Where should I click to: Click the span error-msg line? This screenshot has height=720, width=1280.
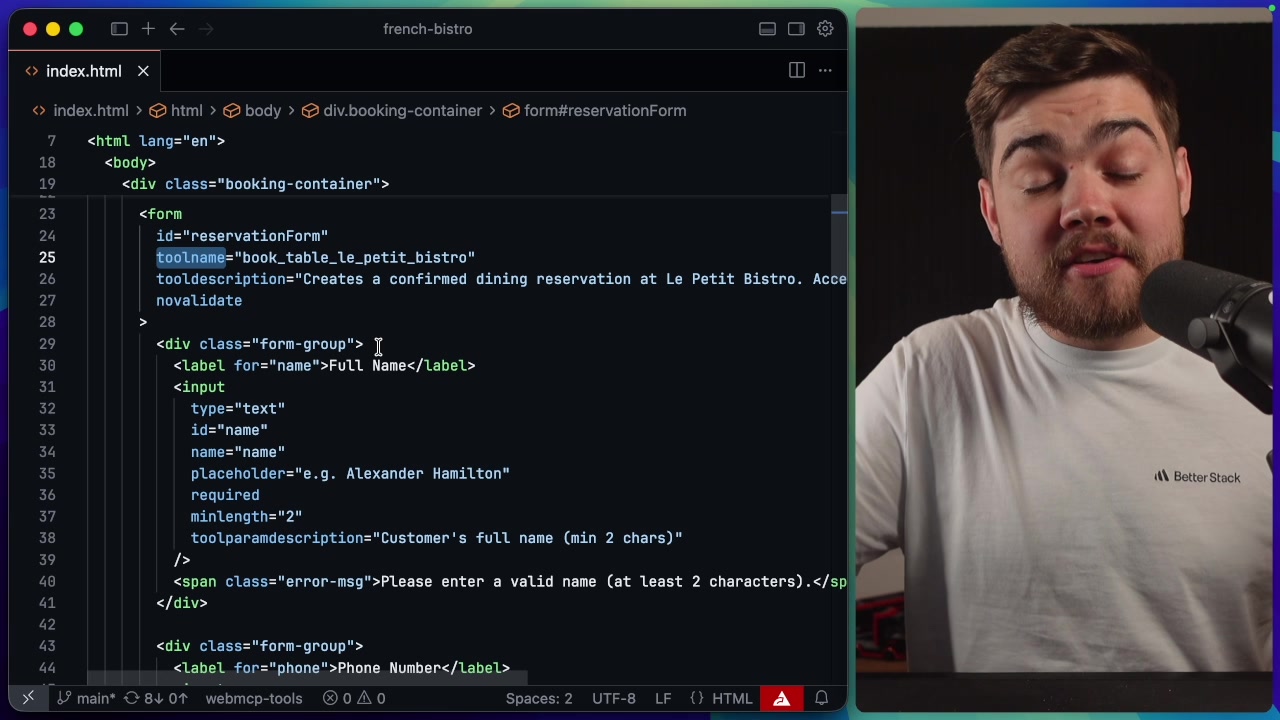click(510, 582)
